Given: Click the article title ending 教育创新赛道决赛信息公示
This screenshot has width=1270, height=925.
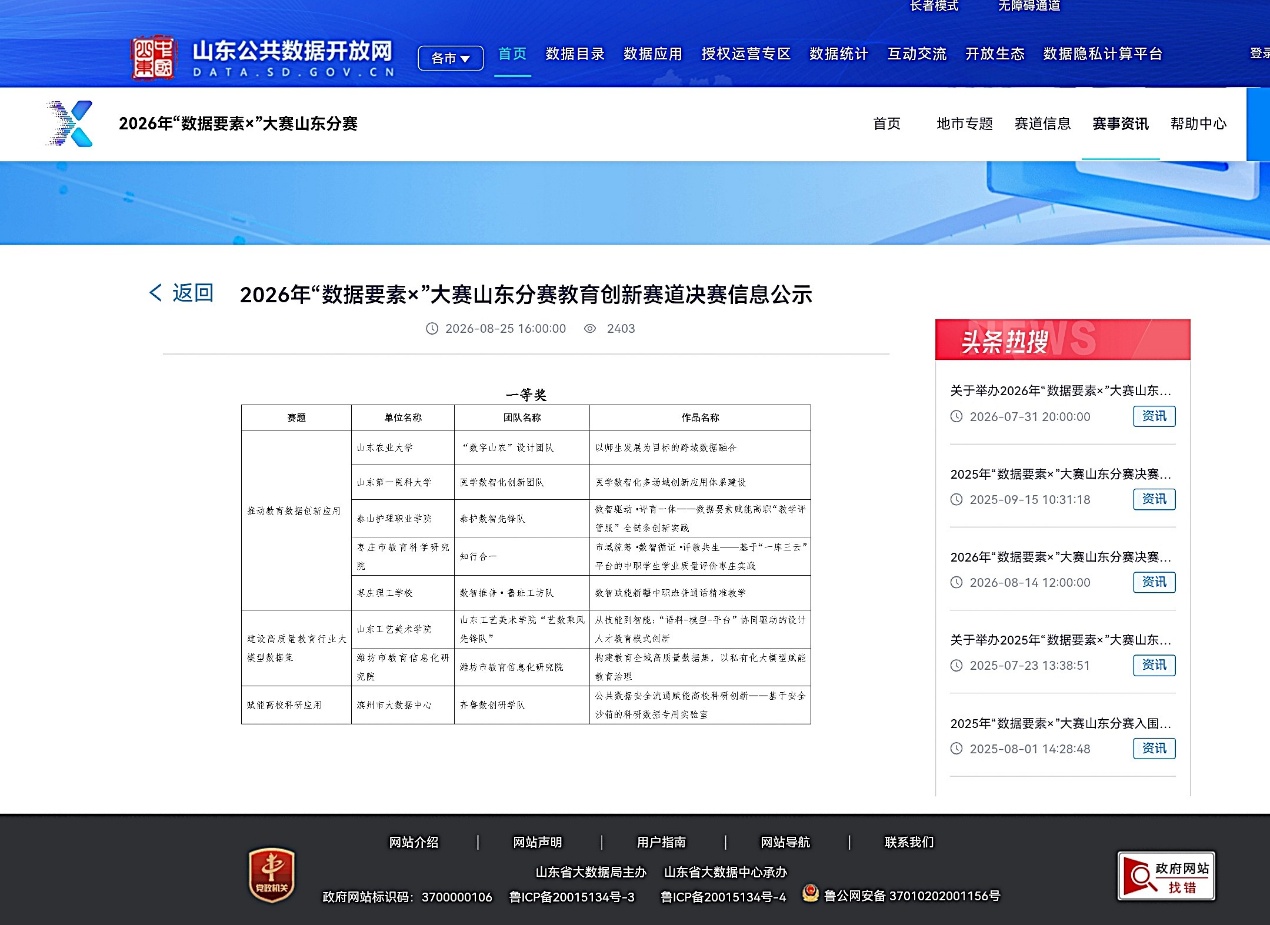Looking at the screenshot, I should 526,294.
